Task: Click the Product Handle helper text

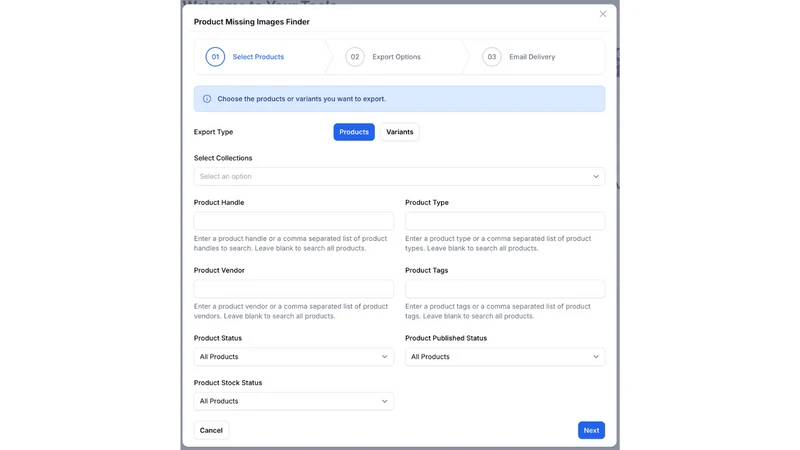Action: 291,243
